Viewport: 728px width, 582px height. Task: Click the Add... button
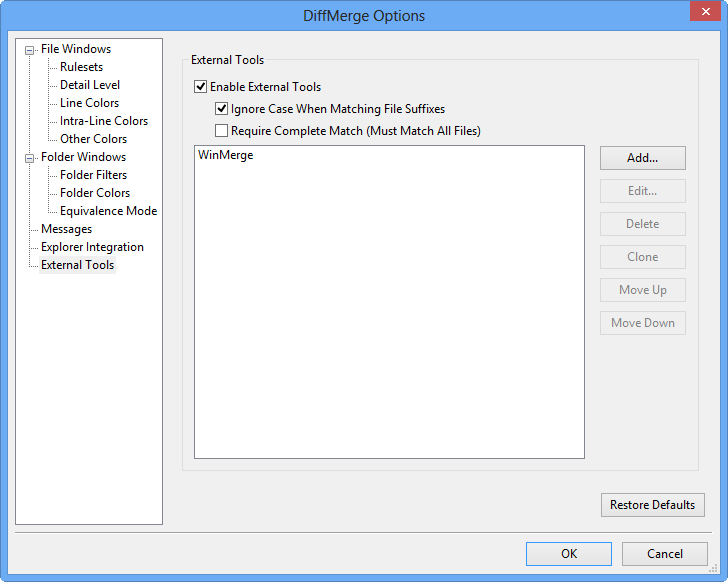click(x=642, y=158)
